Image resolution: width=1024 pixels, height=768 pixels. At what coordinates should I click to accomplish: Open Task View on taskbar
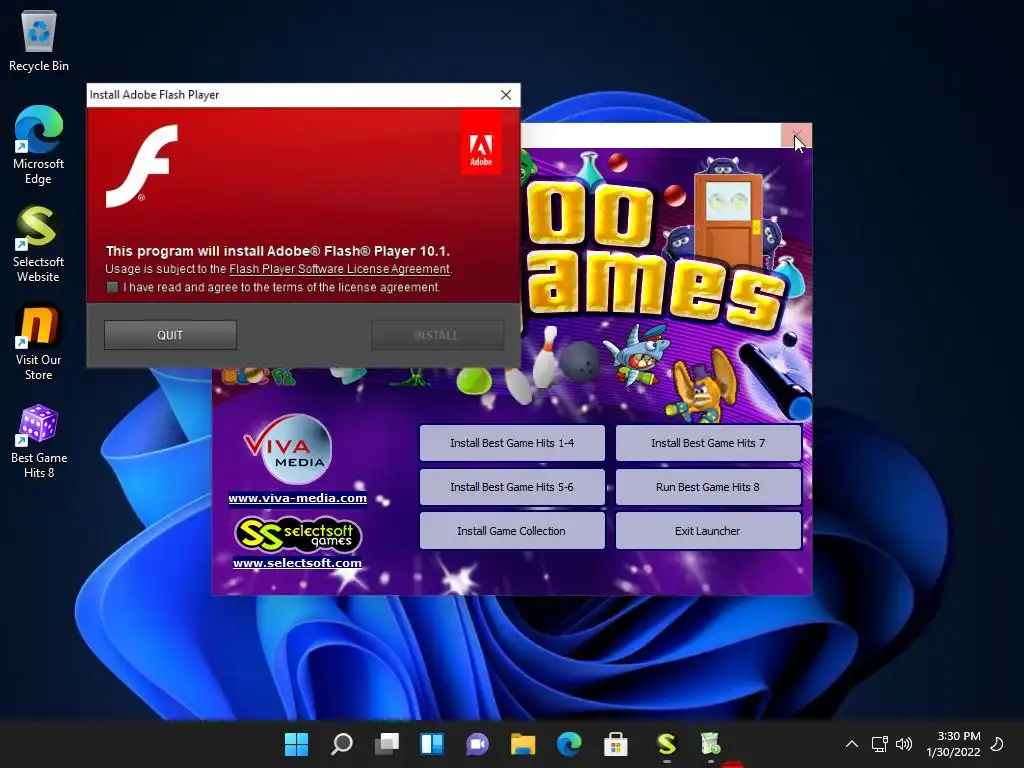coord(387,744)
